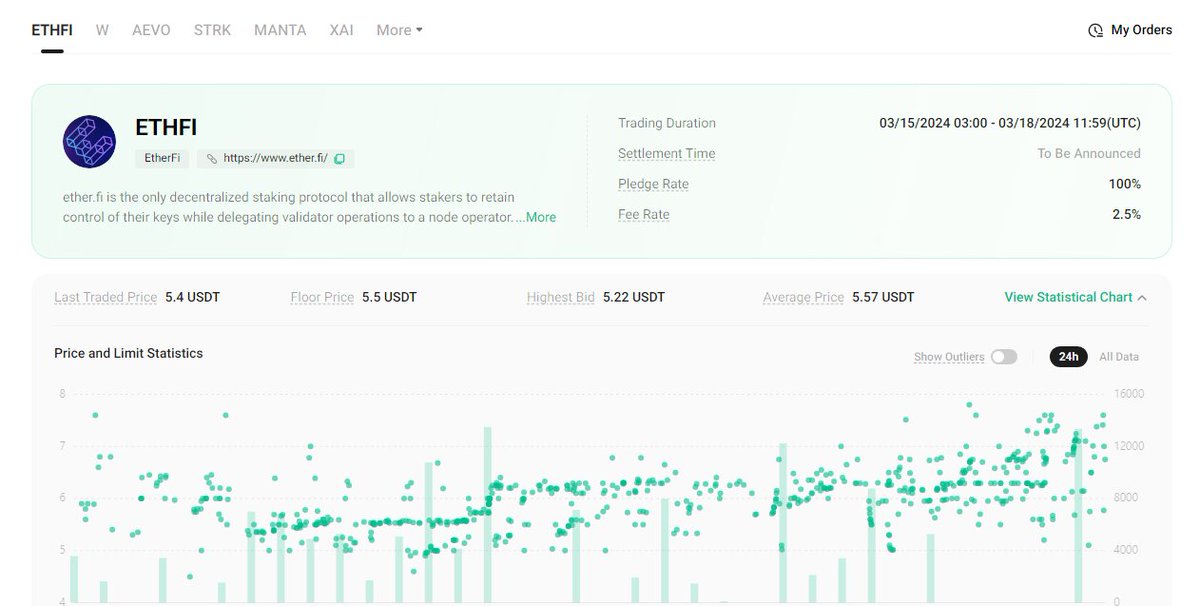Copy the ether.fi URL with copy icon

pos(339,158)
